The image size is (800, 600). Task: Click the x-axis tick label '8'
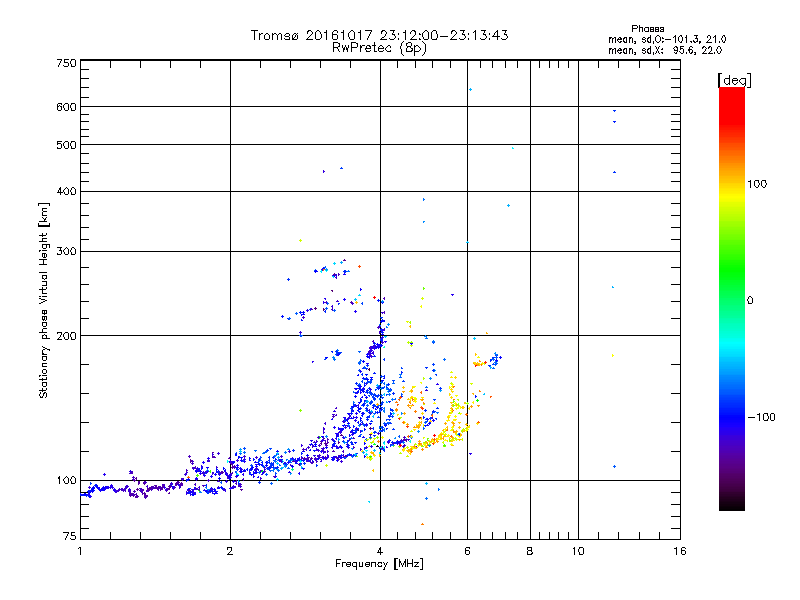530,551
